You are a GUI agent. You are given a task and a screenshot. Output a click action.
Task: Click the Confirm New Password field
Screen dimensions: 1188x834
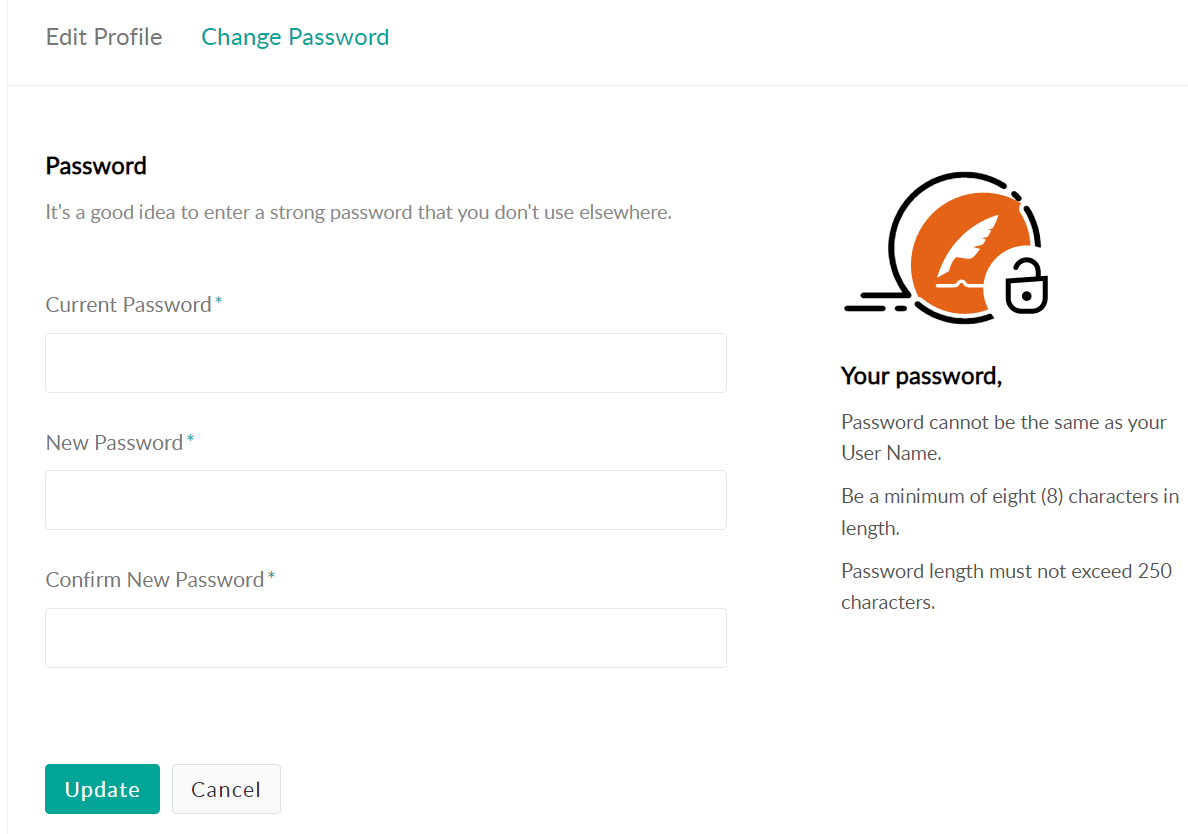pyautogui.click(x=385, y=638)
